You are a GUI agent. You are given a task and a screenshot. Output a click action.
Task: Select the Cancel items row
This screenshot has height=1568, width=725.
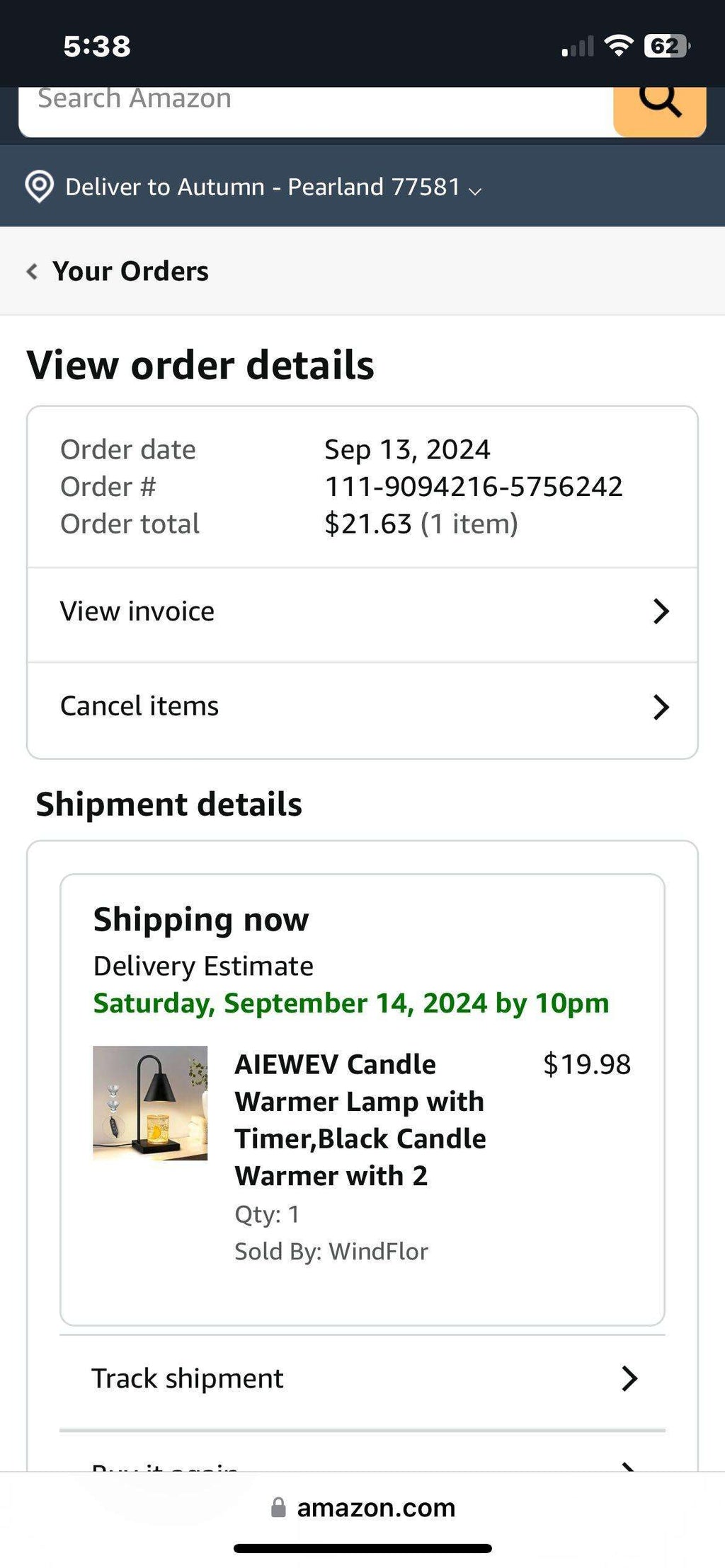[139, 706]
